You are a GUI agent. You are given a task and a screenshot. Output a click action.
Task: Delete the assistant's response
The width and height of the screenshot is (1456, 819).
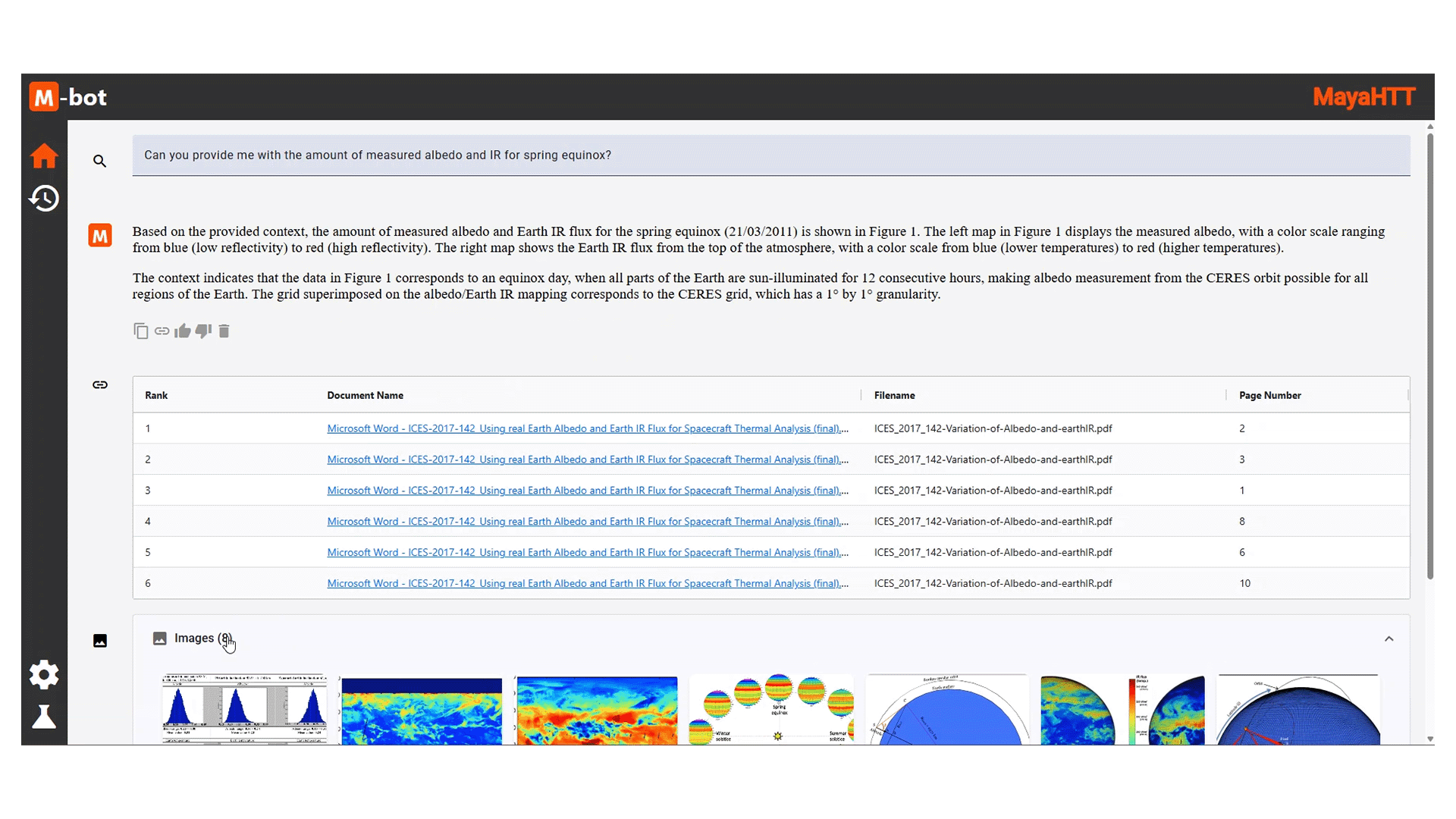pyautogui.click(x=223, y=331)
